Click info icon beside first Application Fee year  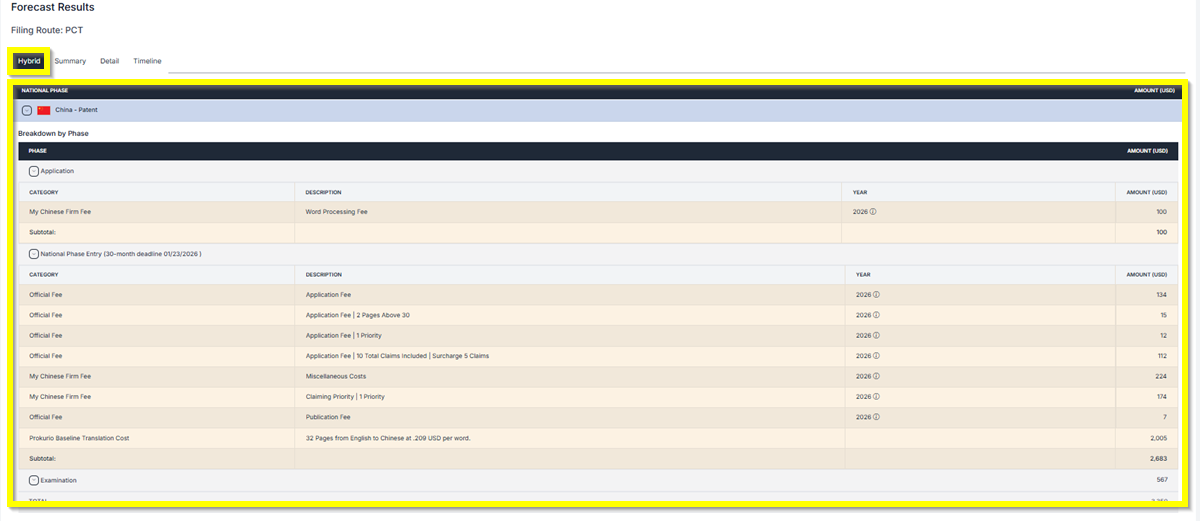tap(874, 295)
